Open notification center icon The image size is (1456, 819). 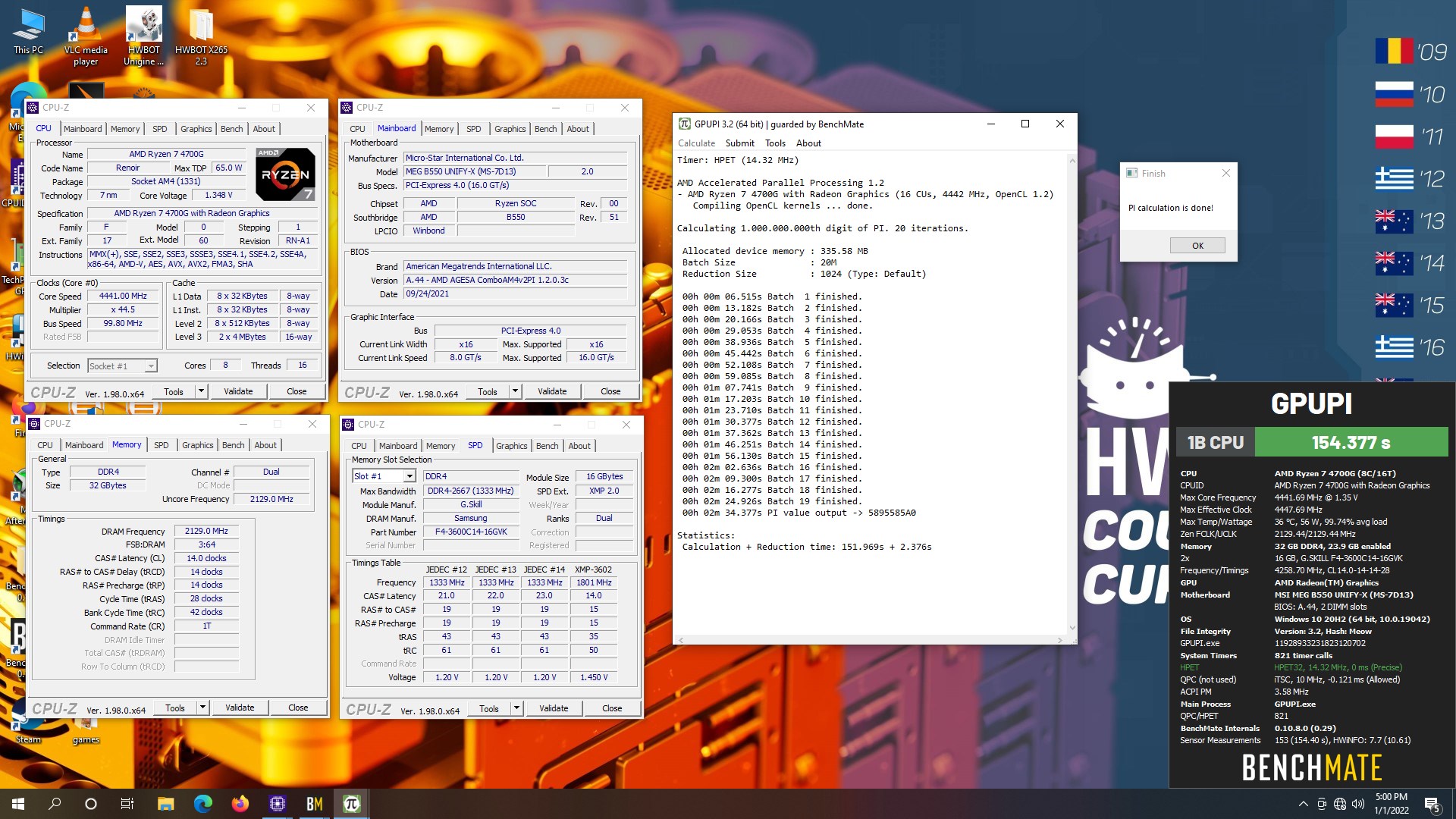pyautogui.click(x=1432, y=804)
